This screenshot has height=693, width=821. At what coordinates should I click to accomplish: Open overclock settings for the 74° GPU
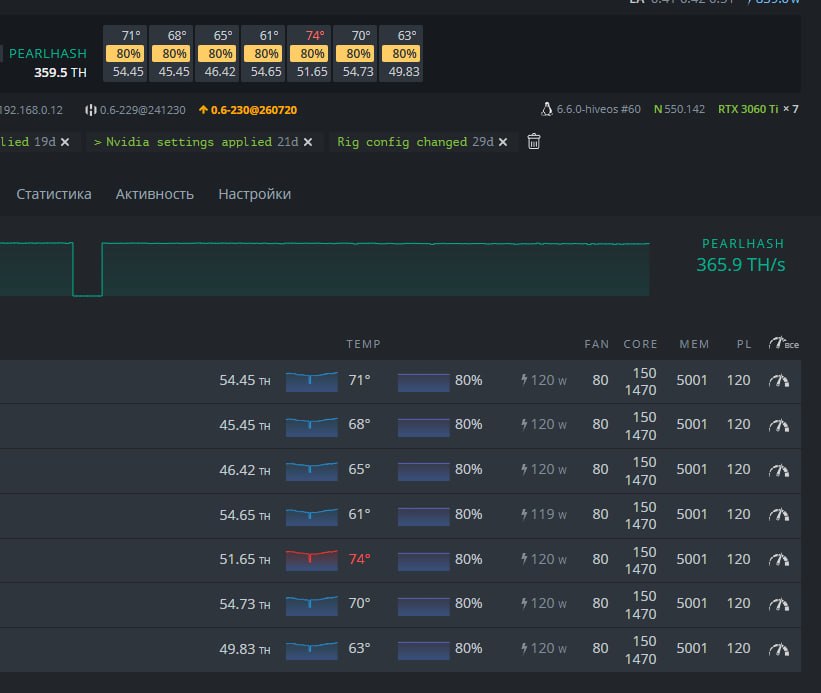tap(779, 560)
